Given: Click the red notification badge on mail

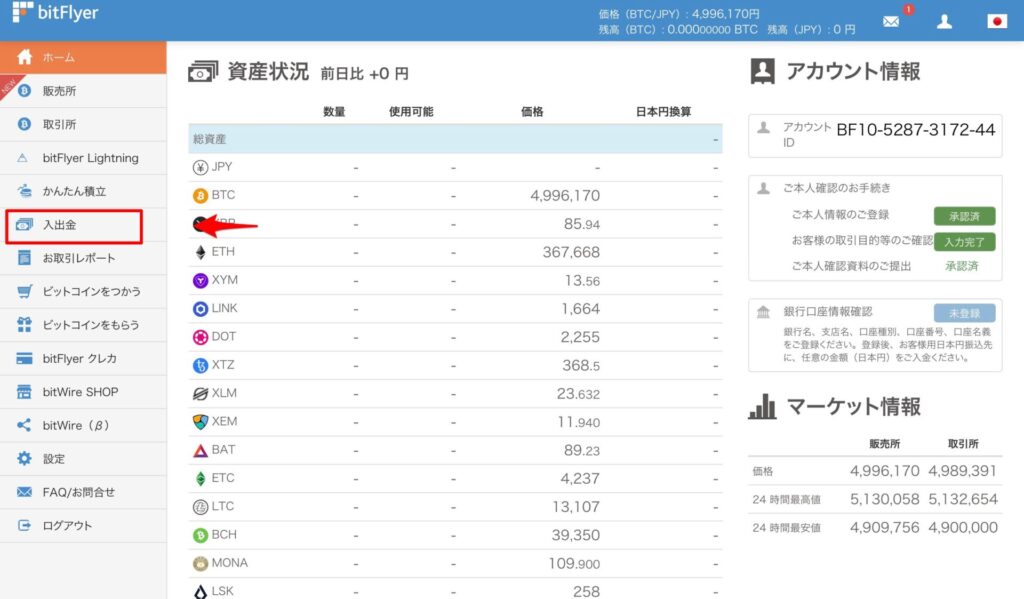Looking at the screenshot, I should point(908,9).
